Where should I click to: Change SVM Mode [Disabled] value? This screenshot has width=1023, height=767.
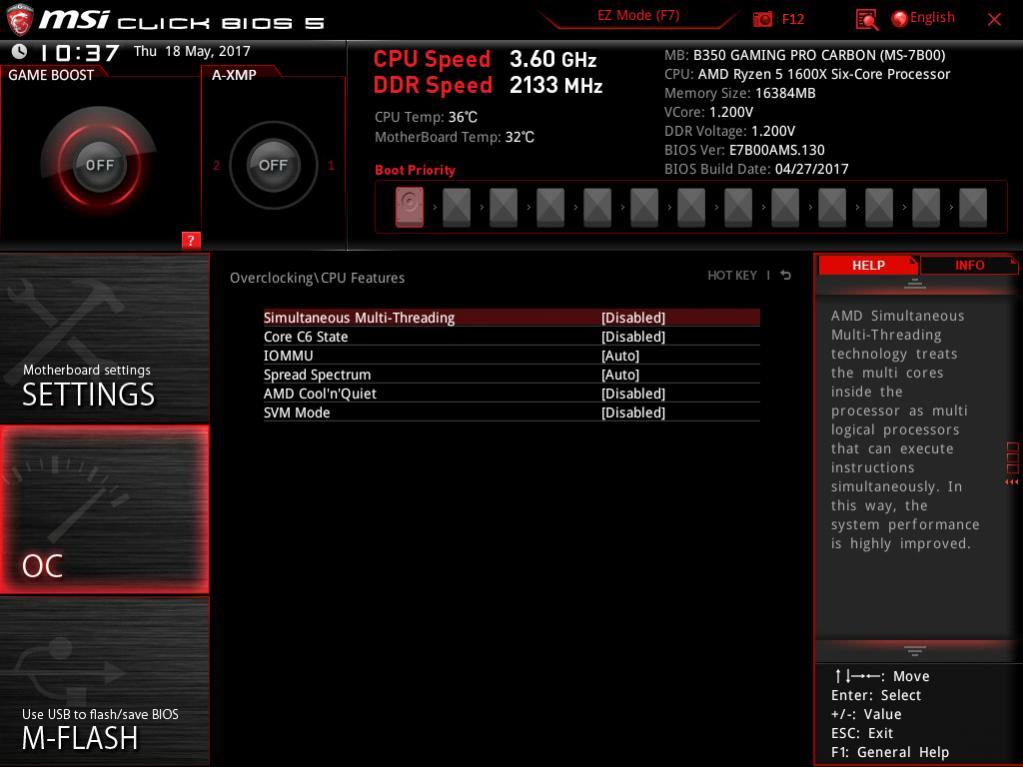click(633, 412)
